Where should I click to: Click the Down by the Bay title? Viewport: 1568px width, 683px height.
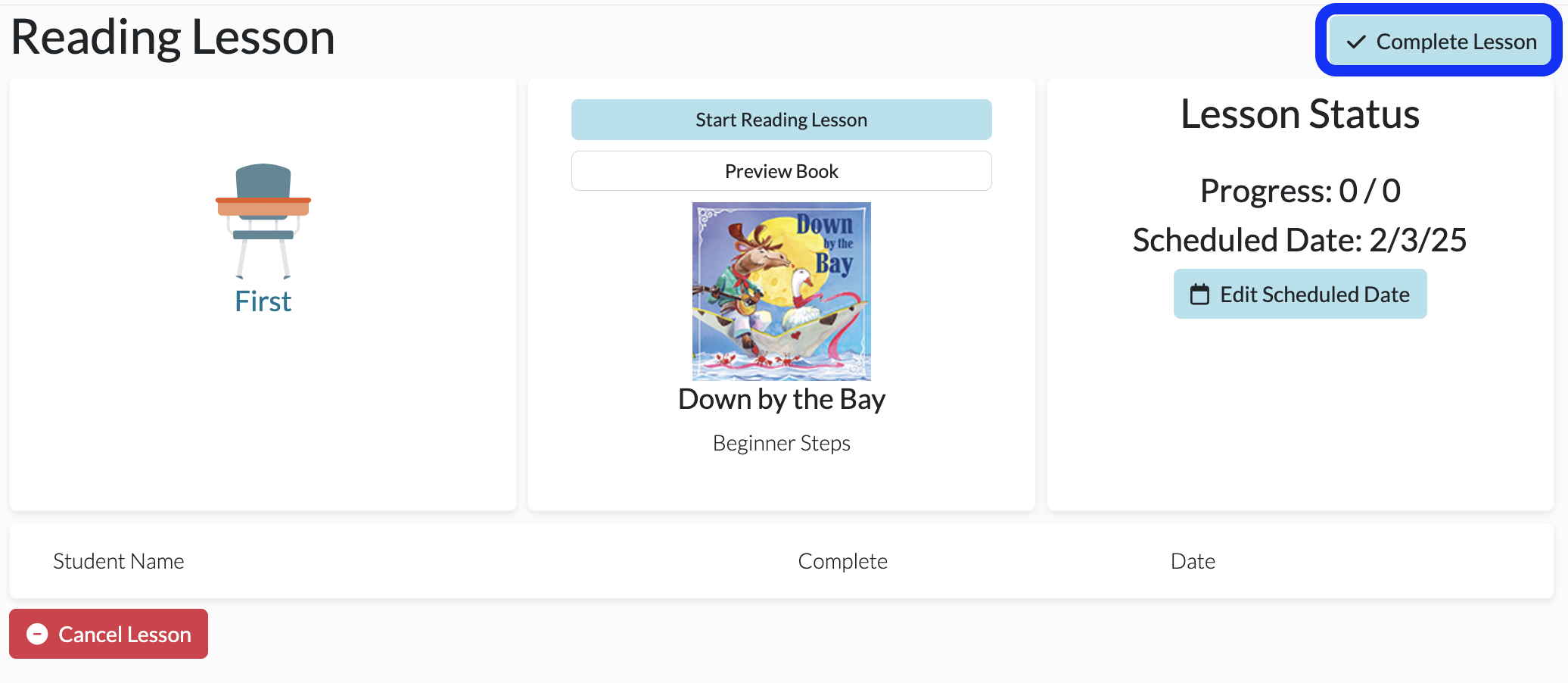pyautogui.click(x=781, y=399)
